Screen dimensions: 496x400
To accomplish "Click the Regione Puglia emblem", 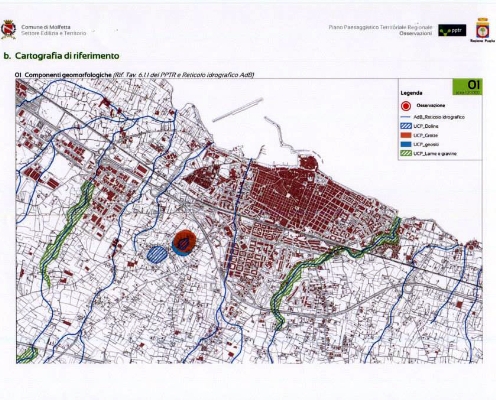I will pos(482,30).
